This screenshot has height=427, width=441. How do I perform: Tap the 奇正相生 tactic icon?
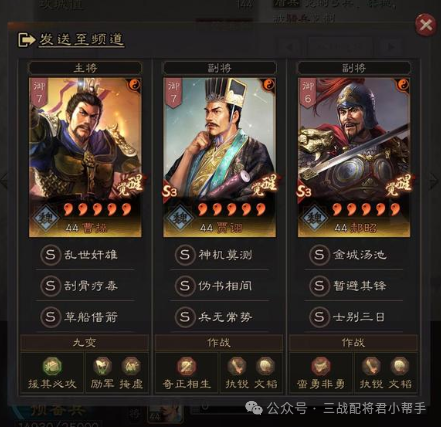pos(187,367)
